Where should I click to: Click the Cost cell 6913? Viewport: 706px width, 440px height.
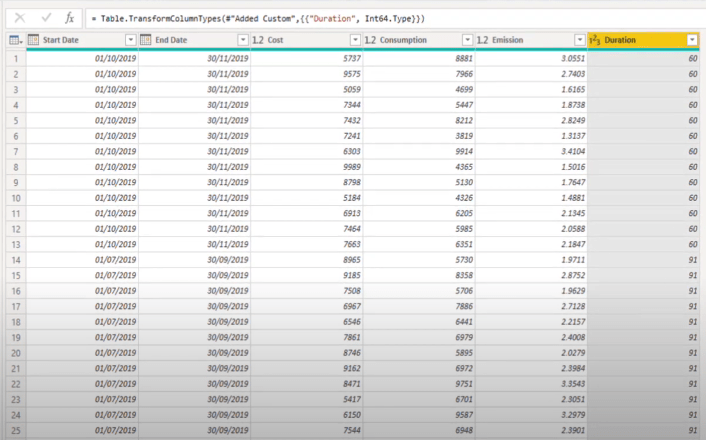(x=307, y=213)
